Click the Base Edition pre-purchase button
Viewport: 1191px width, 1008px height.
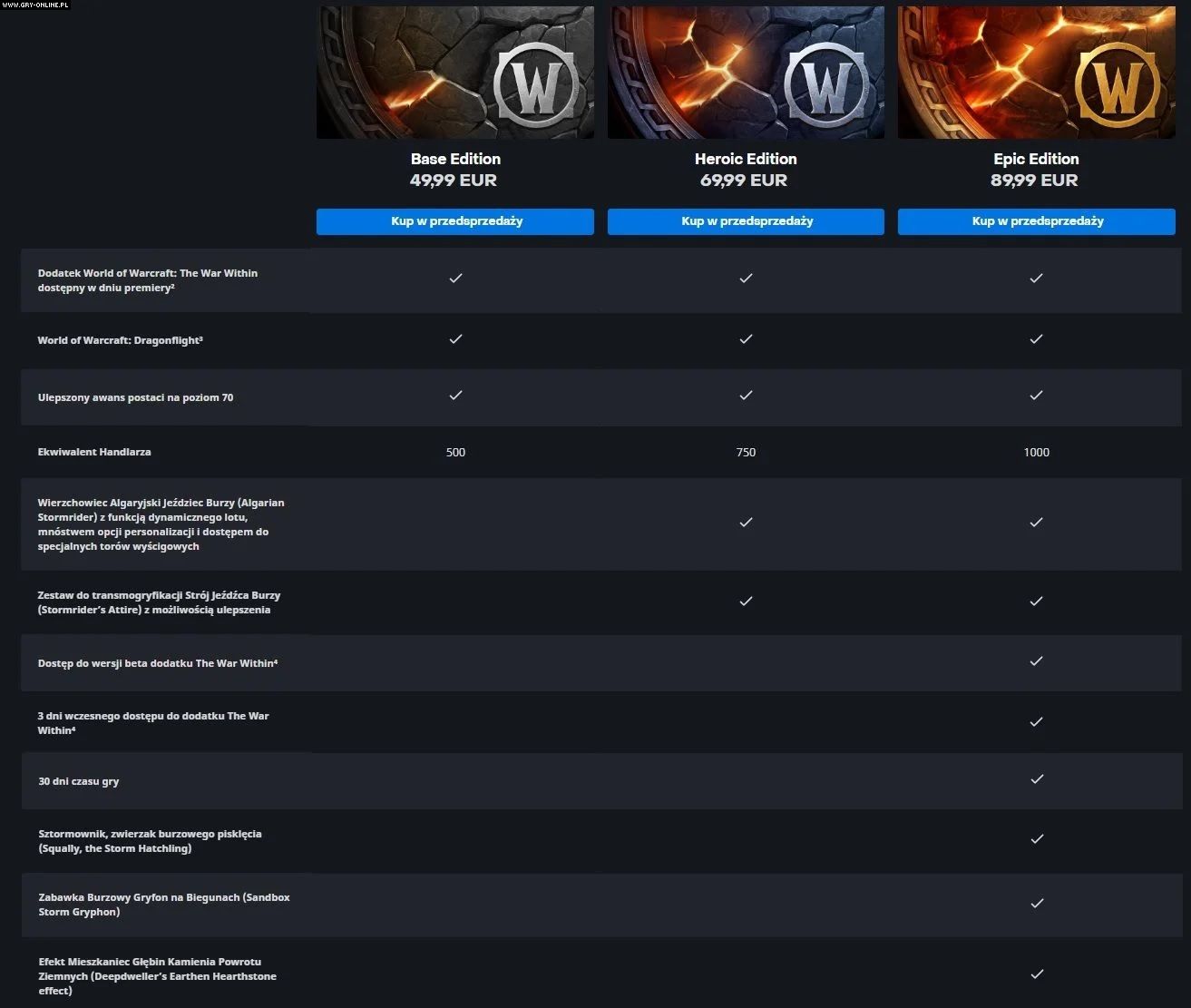coord(455,221)
